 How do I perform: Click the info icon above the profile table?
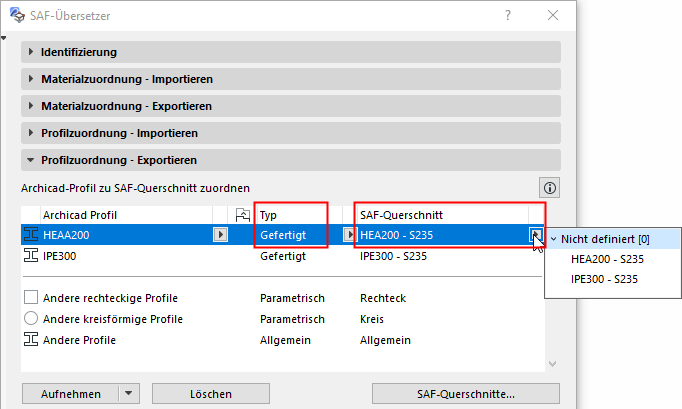[550, 187]
